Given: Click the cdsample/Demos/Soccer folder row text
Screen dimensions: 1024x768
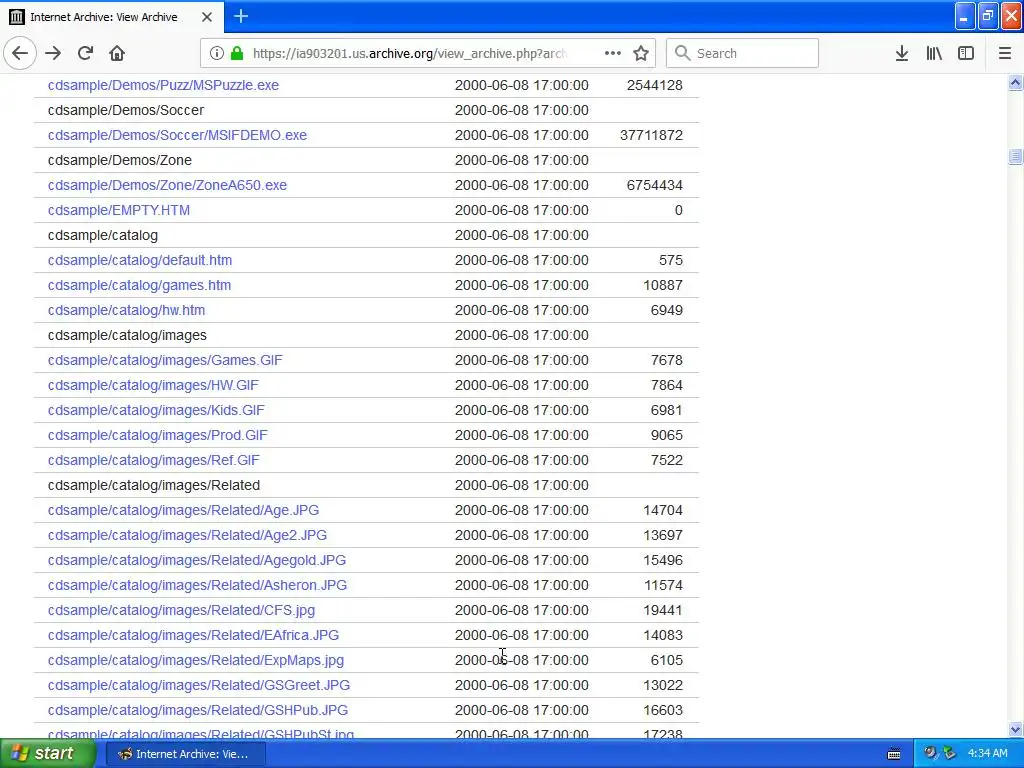Looking at the screenshot, I should pos(126,110).
